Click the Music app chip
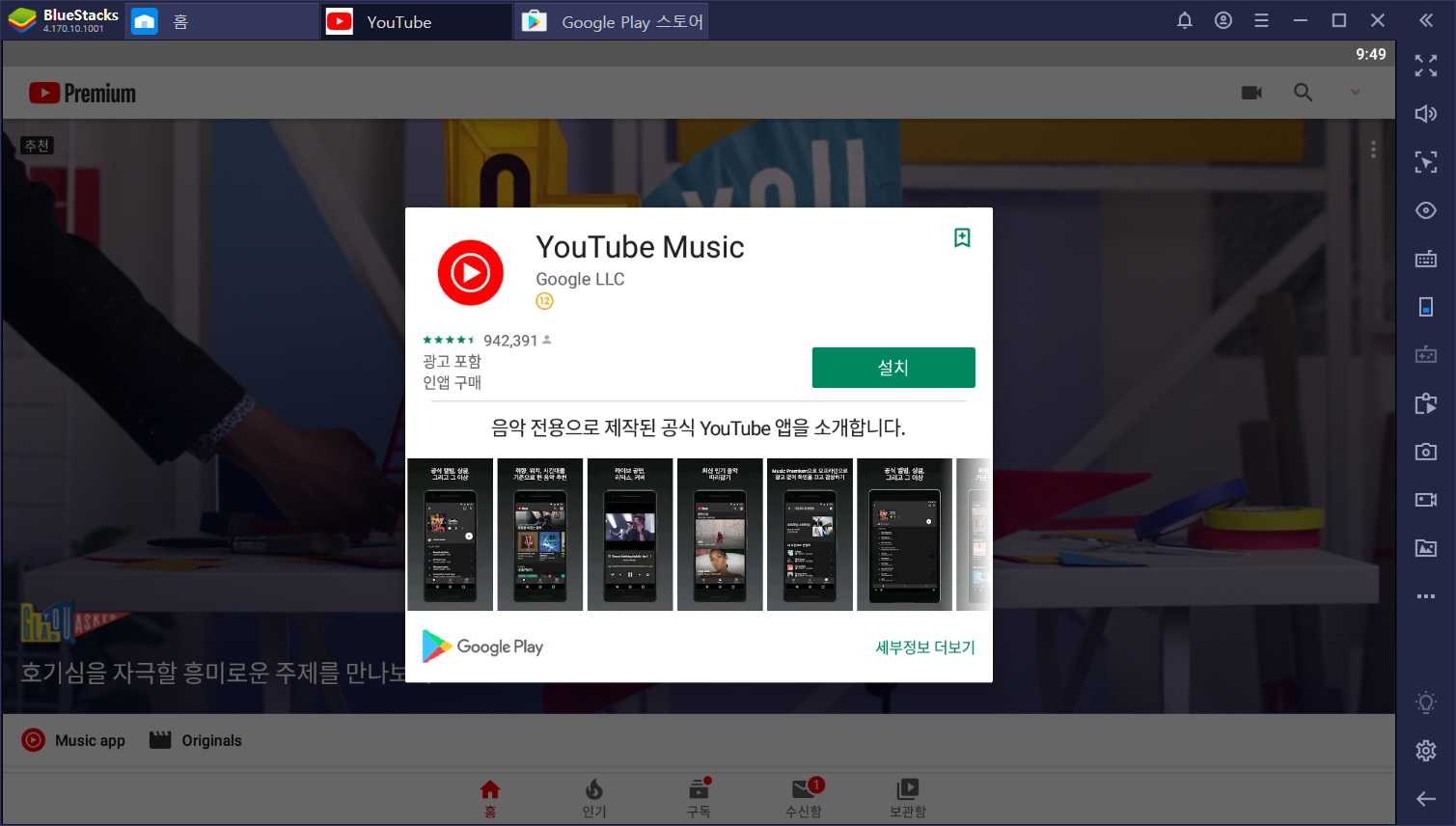 [73, 740]
